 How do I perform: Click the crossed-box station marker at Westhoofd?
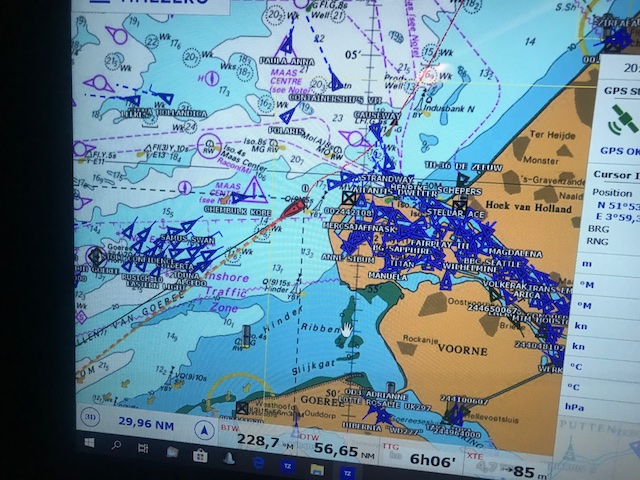point(242,407)
